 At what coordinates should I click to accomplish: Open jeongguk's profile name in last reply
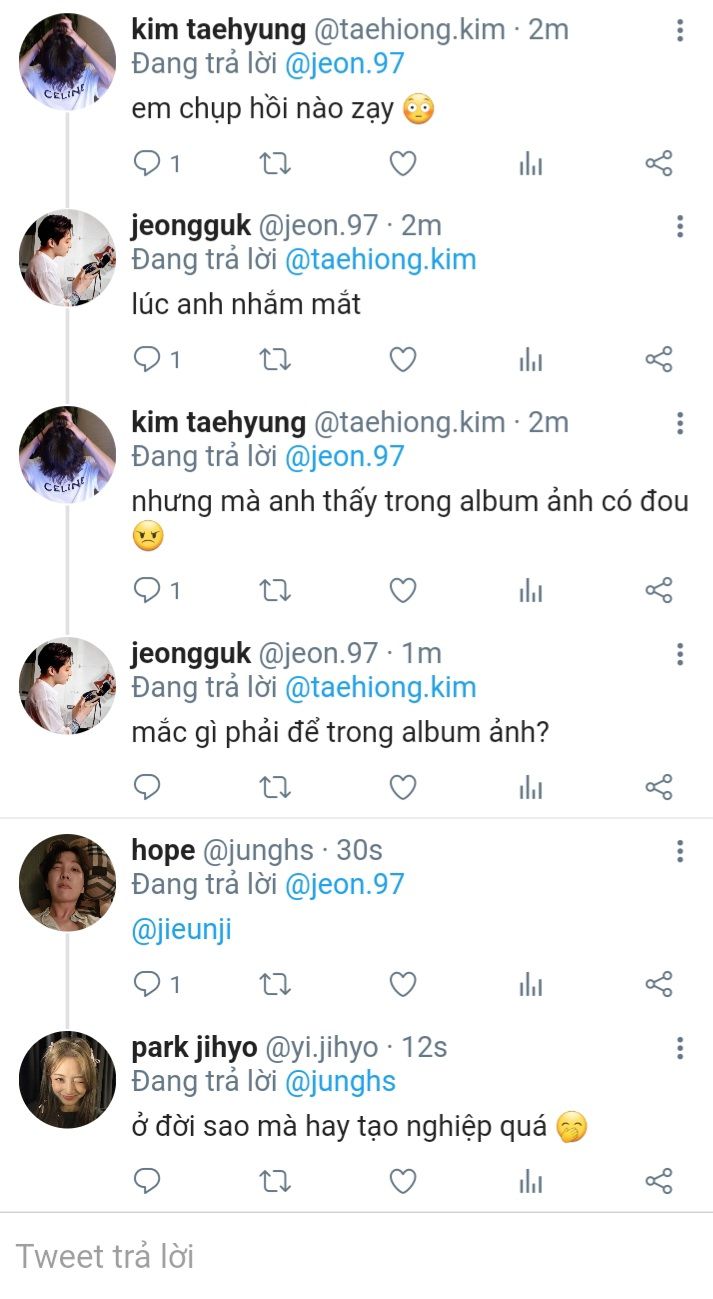pyautogui.click(x=190, y=653)
